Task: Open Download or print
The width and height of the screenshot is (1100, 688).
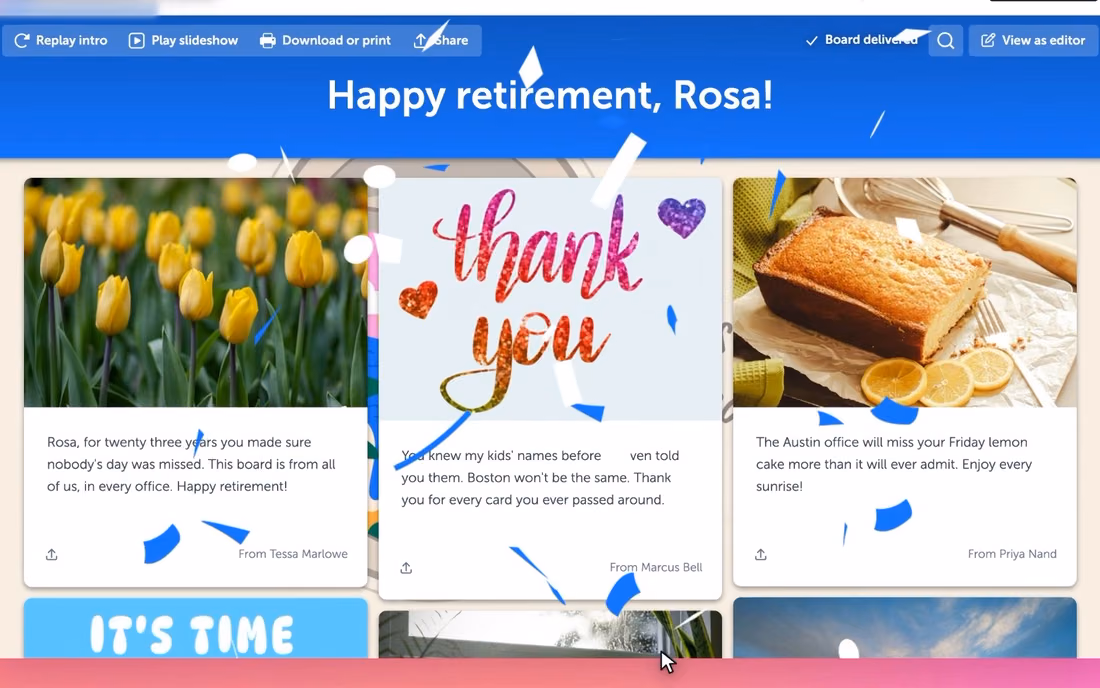Action: point(326,41)
